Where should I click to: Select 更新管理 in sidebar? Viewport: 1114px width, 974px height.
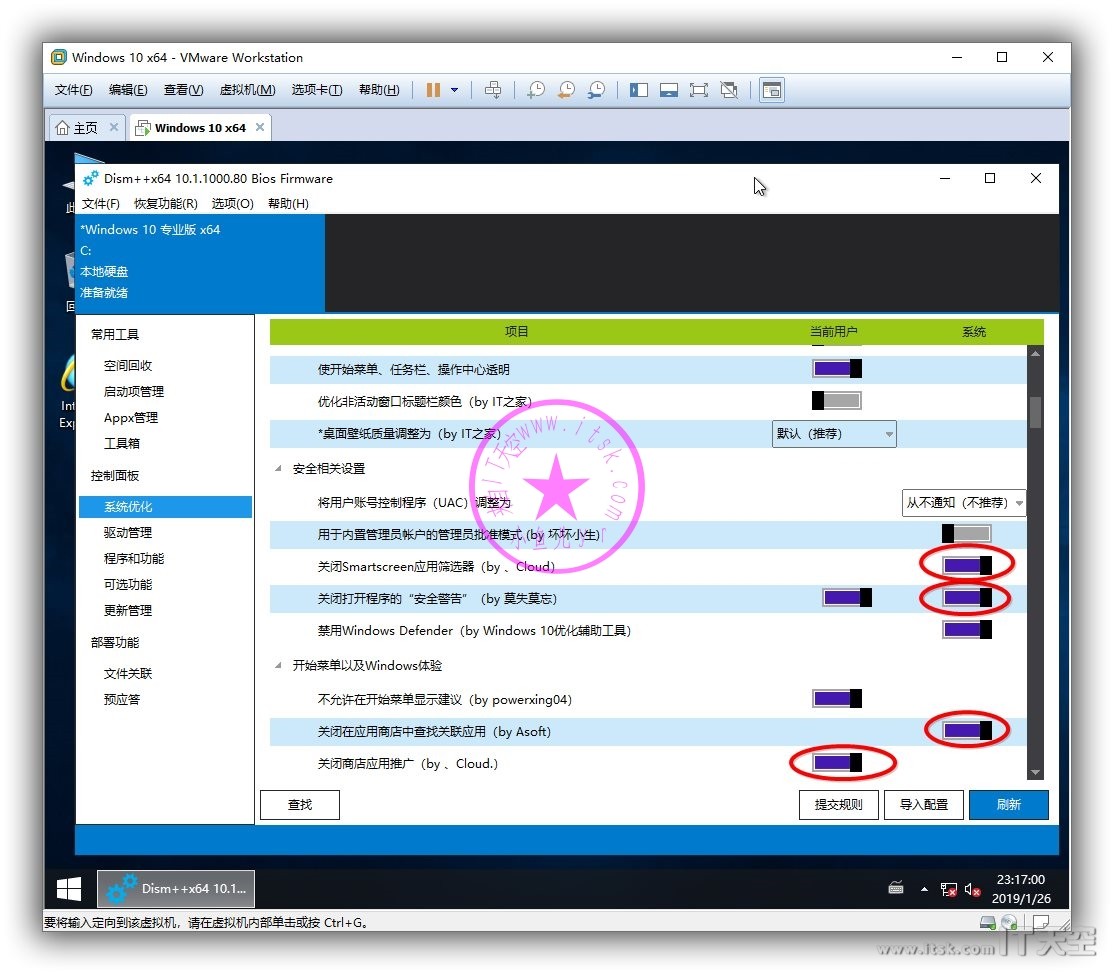(128, 610)
